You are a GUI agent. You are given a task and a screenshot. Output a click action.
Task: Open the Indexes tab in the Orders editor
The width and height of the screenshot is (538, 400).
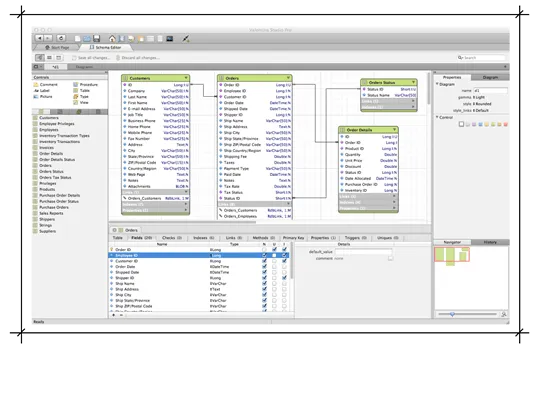point(203,238)
